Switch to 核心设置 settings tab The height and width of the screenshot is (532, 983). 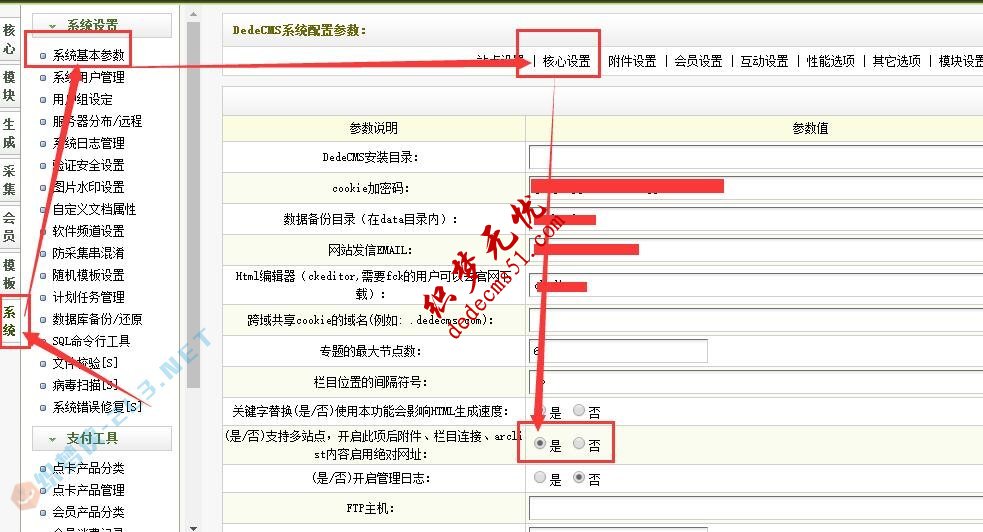coord(566,61)
